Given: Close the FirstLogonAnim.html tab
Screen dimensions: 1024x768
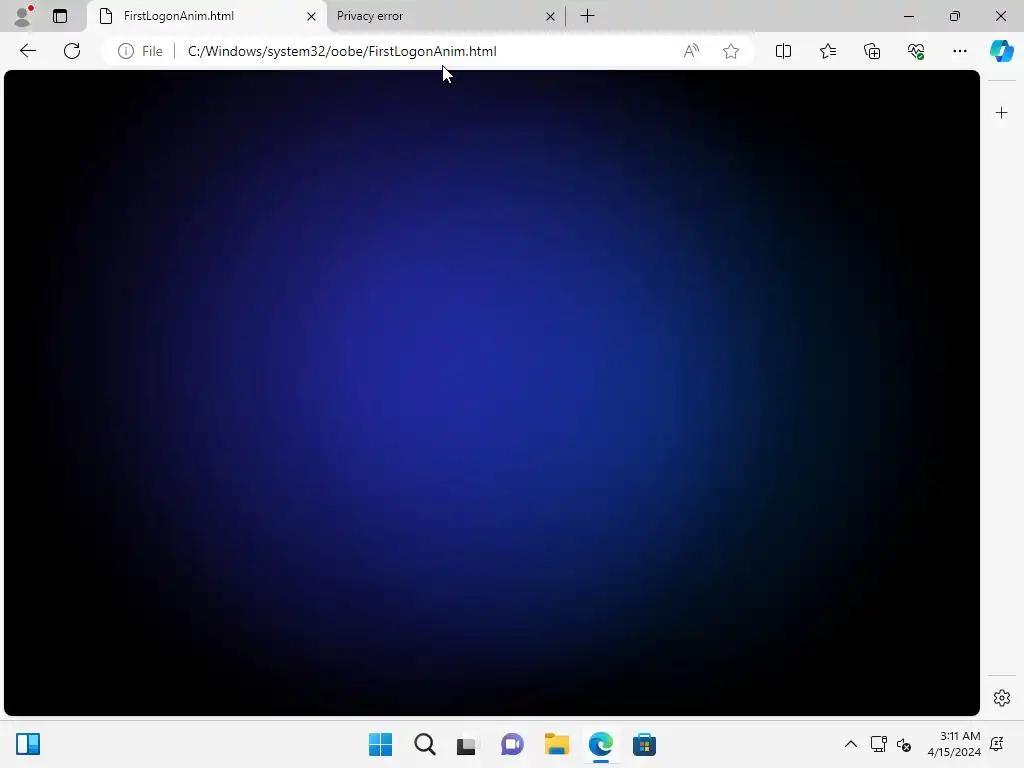Looking at the screenshot, I should click(x=312, y=16).
